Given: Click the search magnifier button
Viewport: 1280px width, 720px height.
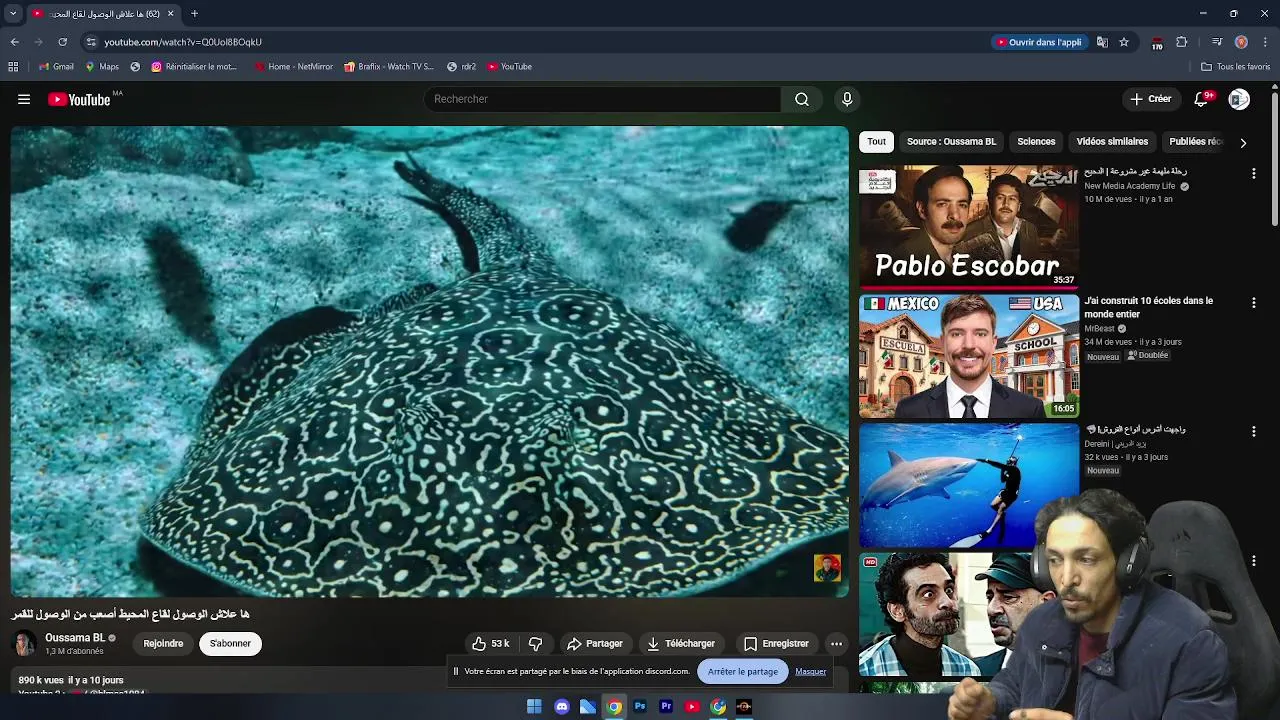Looking at the screenshot, I should (802, 99).
